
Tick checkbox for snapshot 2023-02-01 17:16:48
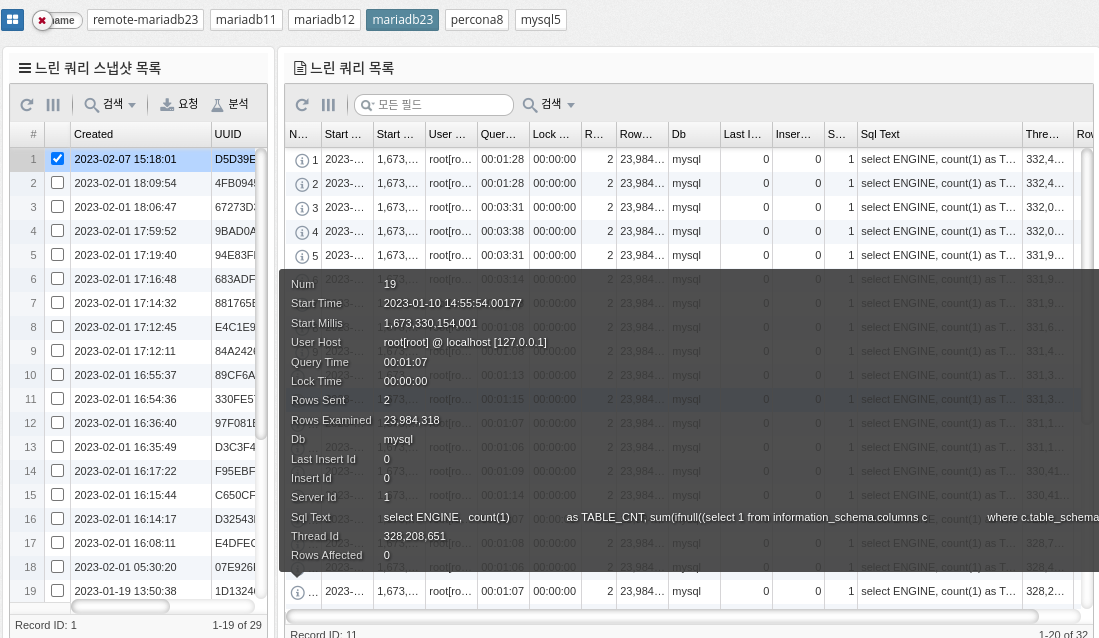click(57, 279)
